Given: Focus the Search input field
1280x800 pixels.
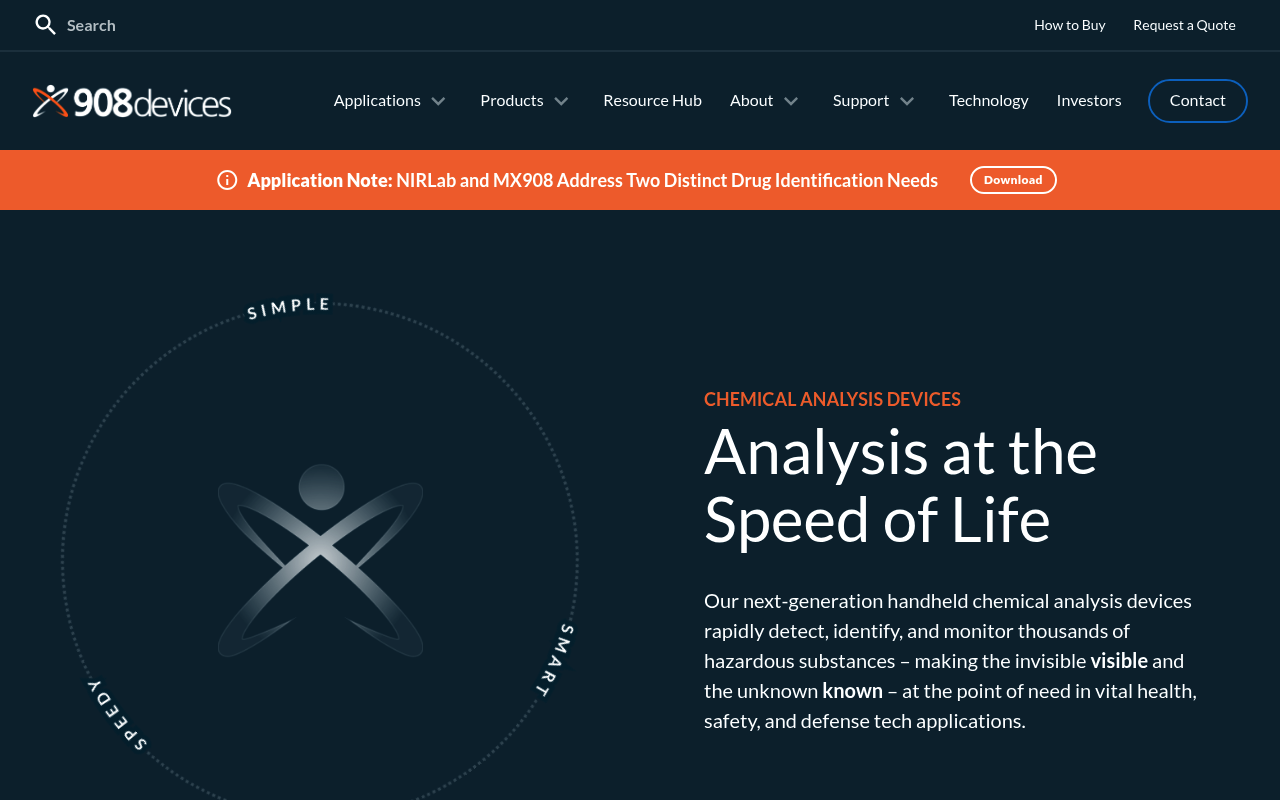Looking at the screenshot, I should point(91,25).
